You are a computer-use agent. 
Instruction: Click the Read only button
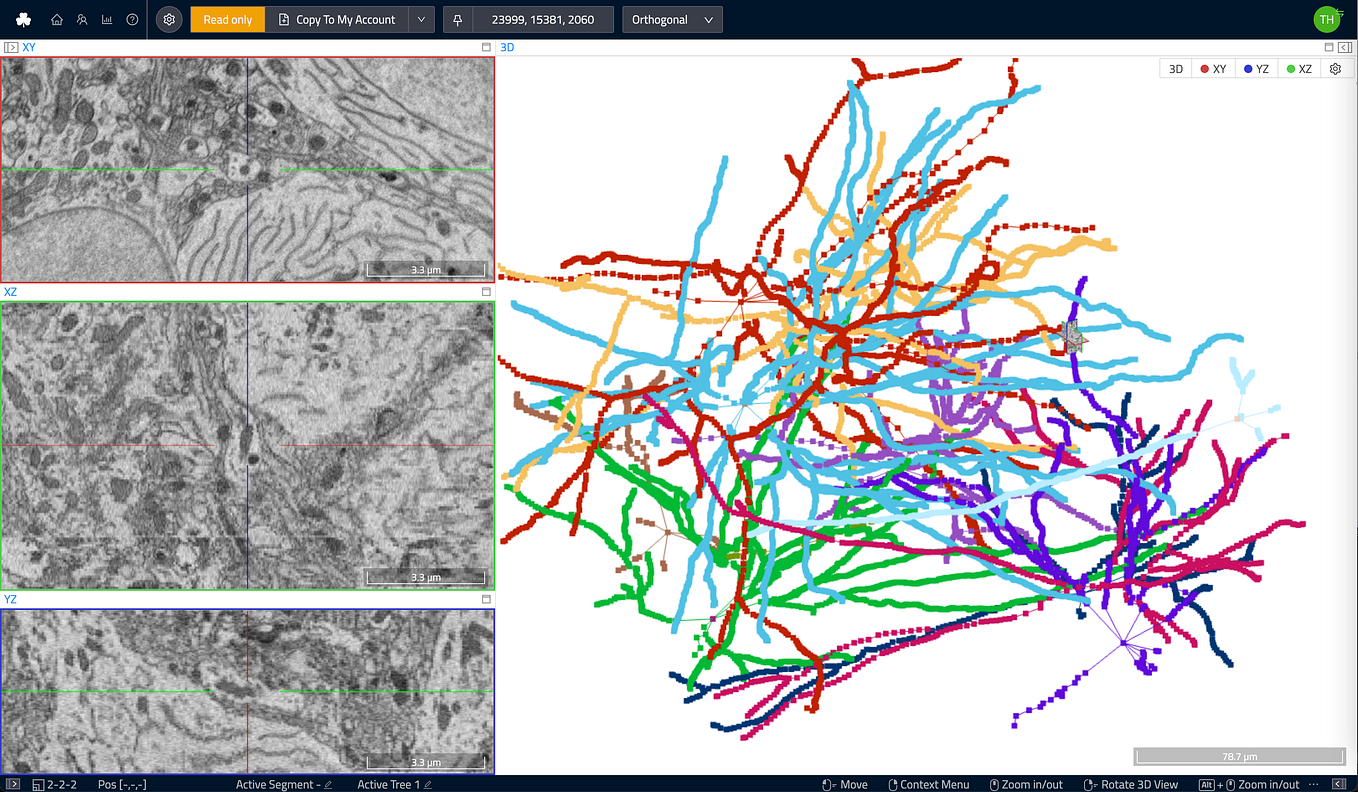[x=227, y=19]
